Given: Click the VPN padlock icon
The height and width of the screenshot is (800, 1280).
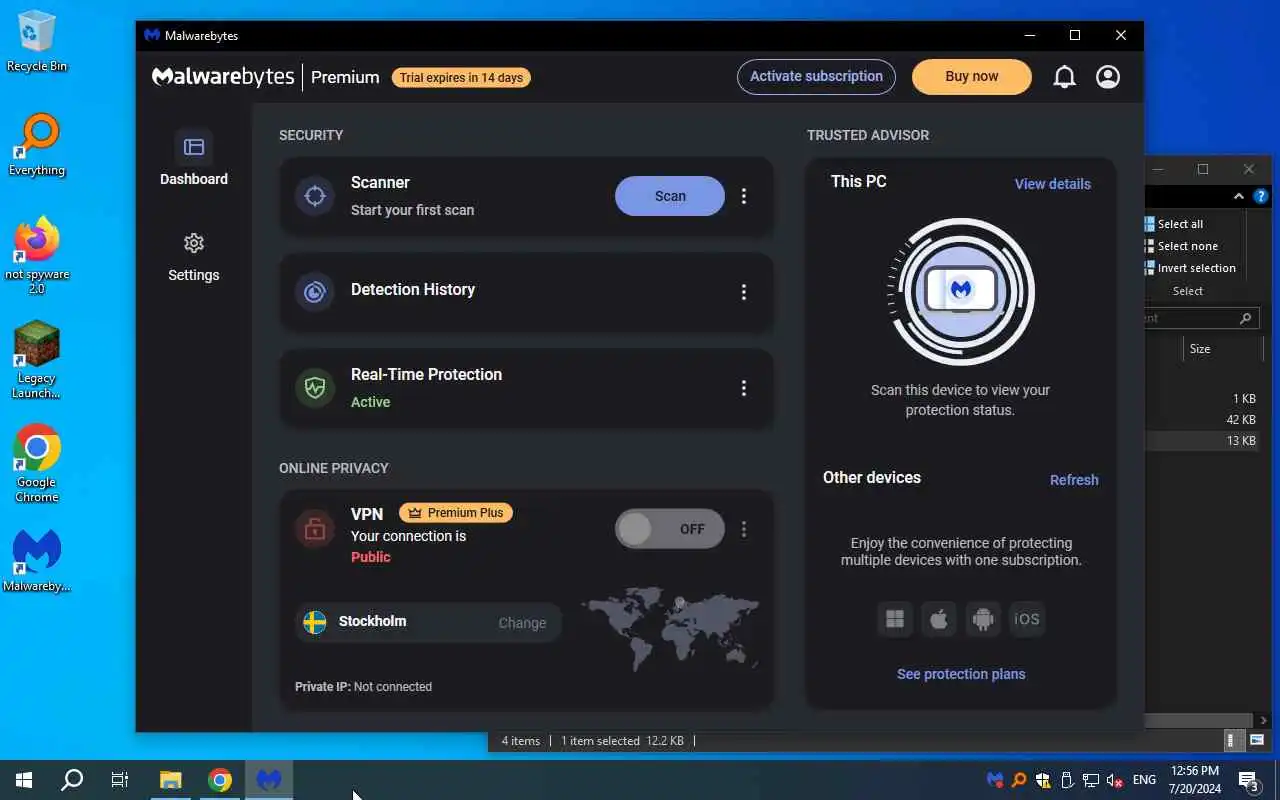Looking at the screenshot, I should tap(315, 530).
